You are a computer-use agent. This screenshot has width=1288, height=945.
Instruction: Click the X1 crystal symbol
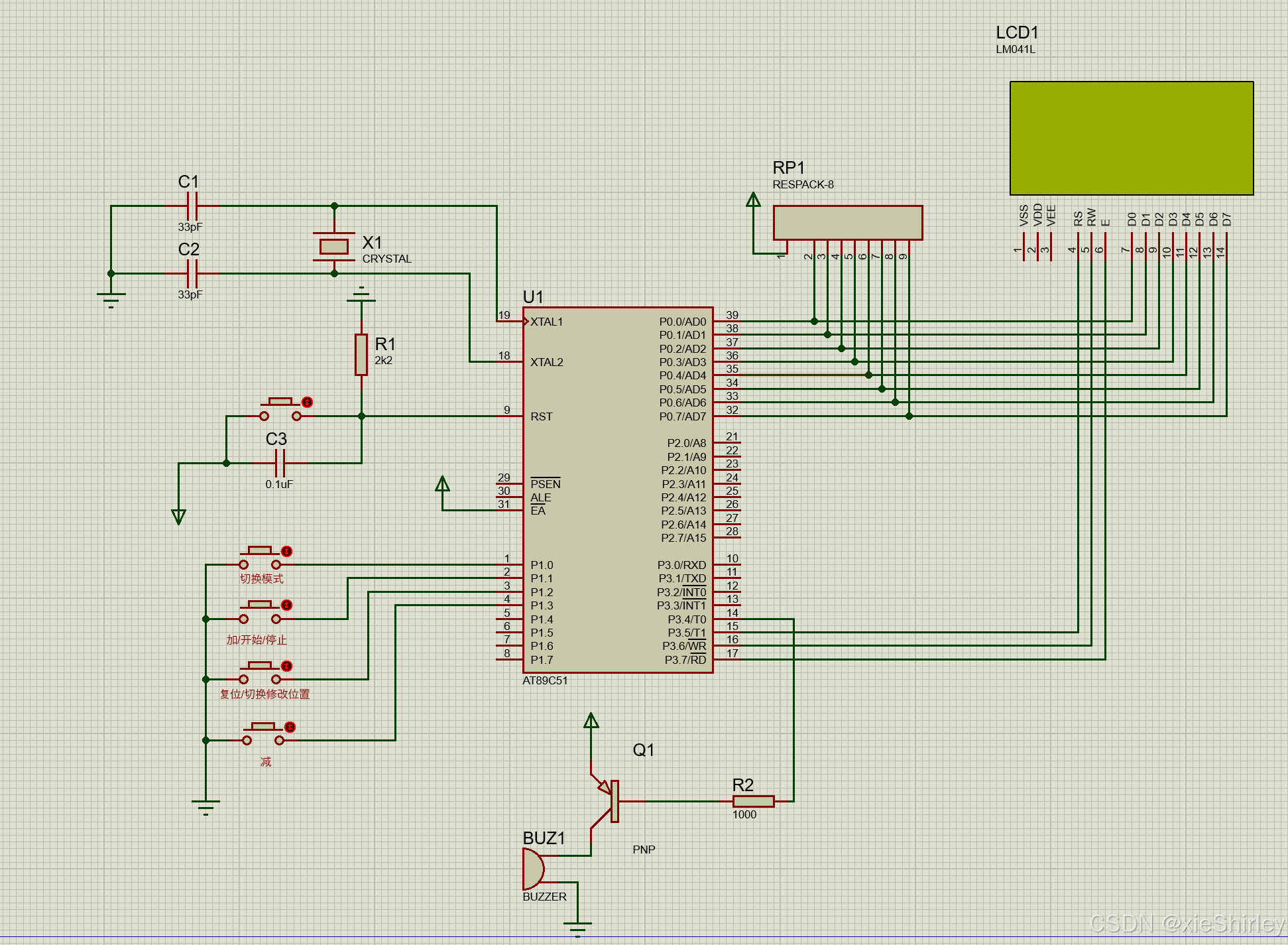pos(333,247)
